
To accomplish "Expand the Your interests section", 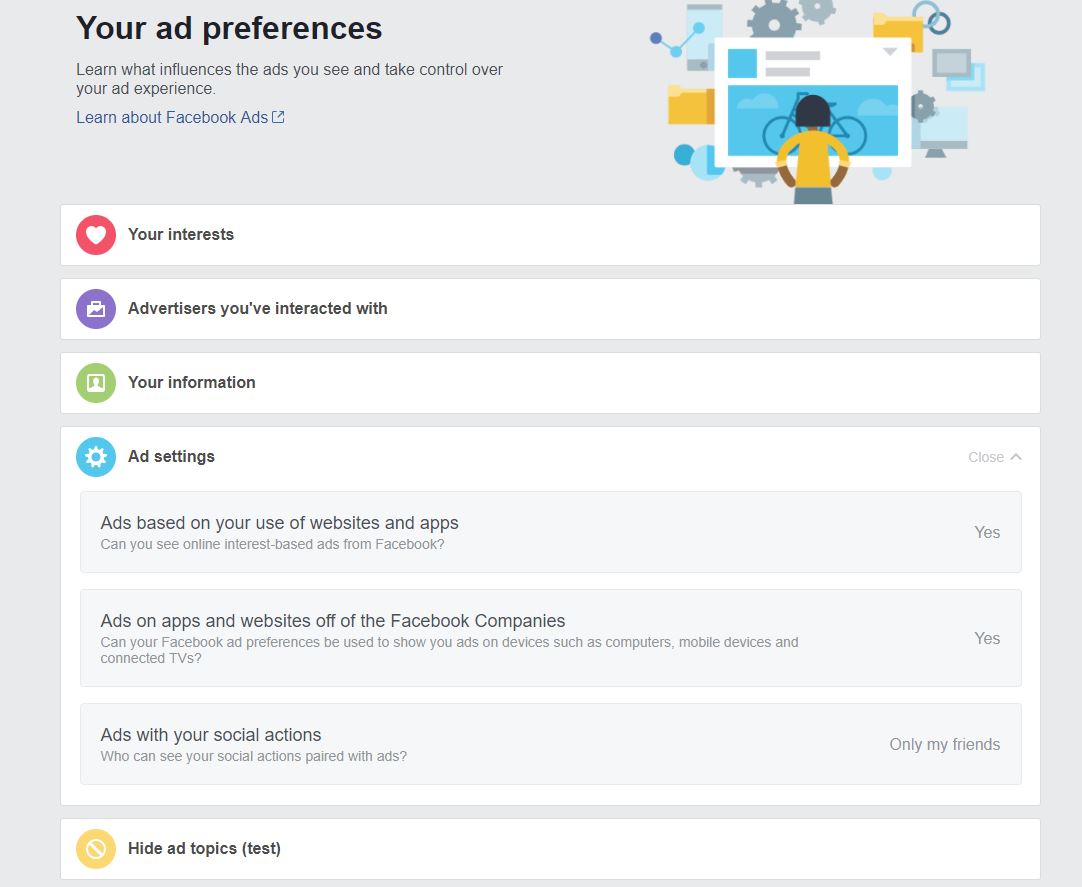I will 550,235.
